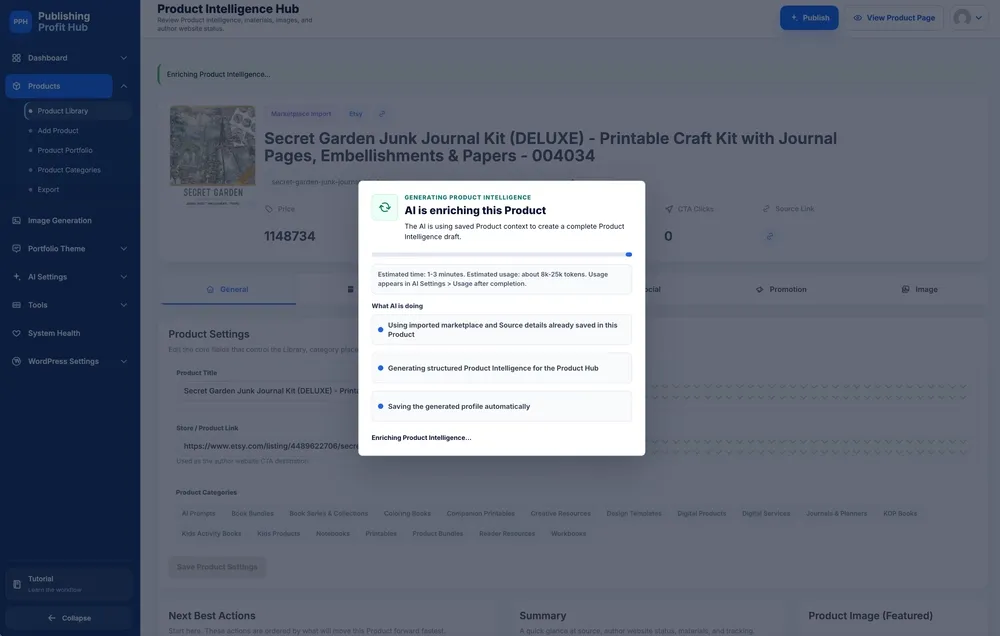
Task: Open the Tutorial workflow link
Action: tap(70, 584)
